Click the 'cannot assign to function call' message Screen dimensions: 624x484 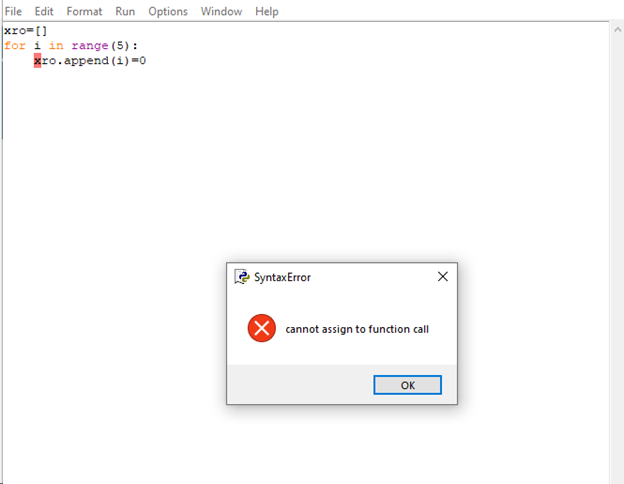357,329
